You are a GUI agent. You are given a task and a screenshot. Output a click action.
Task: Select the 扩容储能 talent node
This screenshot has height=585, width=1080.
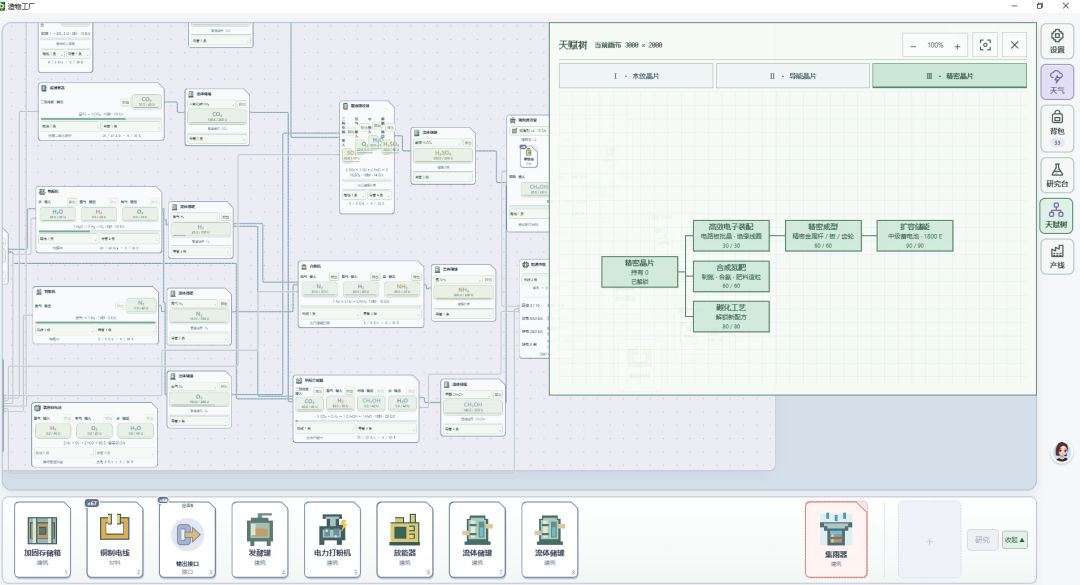915,236
